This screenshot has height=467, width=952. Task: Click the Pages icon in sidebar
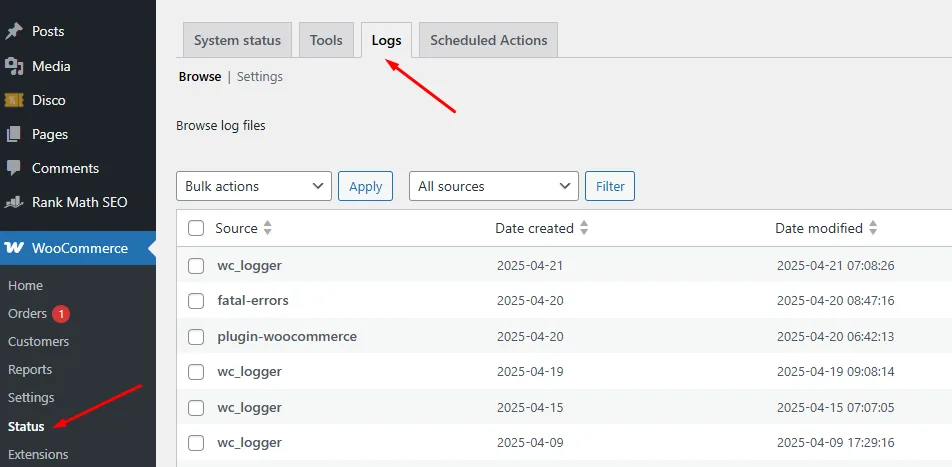(x=13, y=134)
